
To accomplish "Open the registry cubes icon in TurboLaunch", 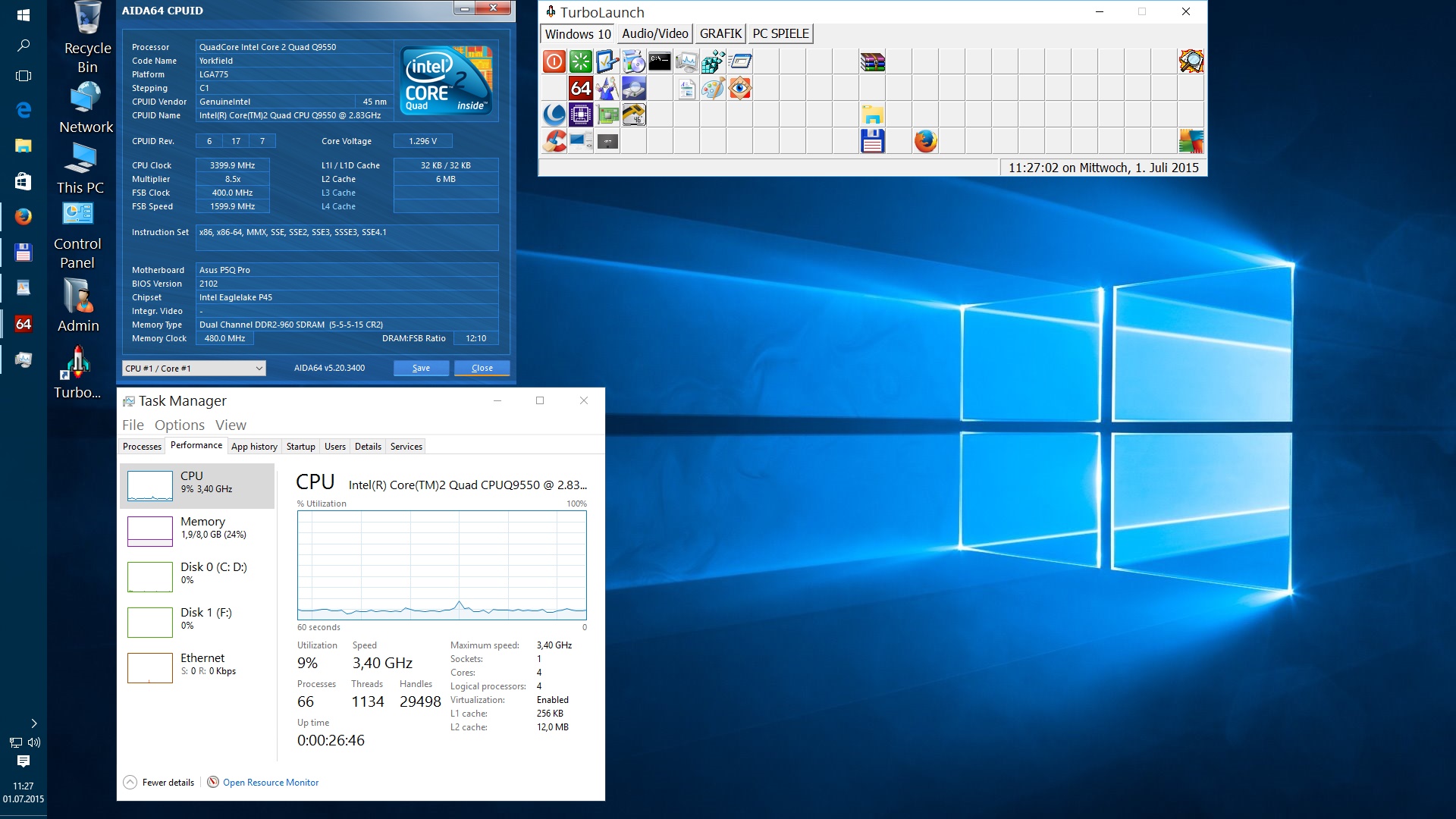I will (713, 61).
